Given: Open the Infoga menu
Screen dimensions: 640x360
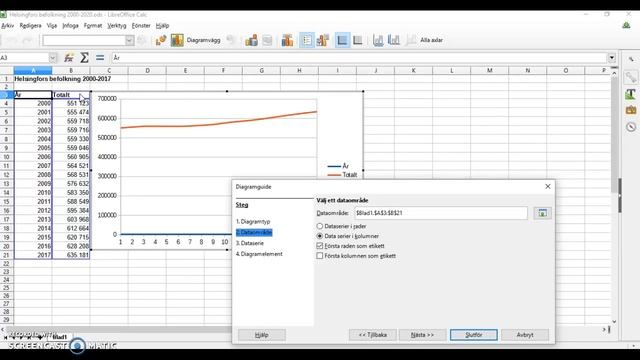Looking at the screenshot, I should tap(70, 25).
